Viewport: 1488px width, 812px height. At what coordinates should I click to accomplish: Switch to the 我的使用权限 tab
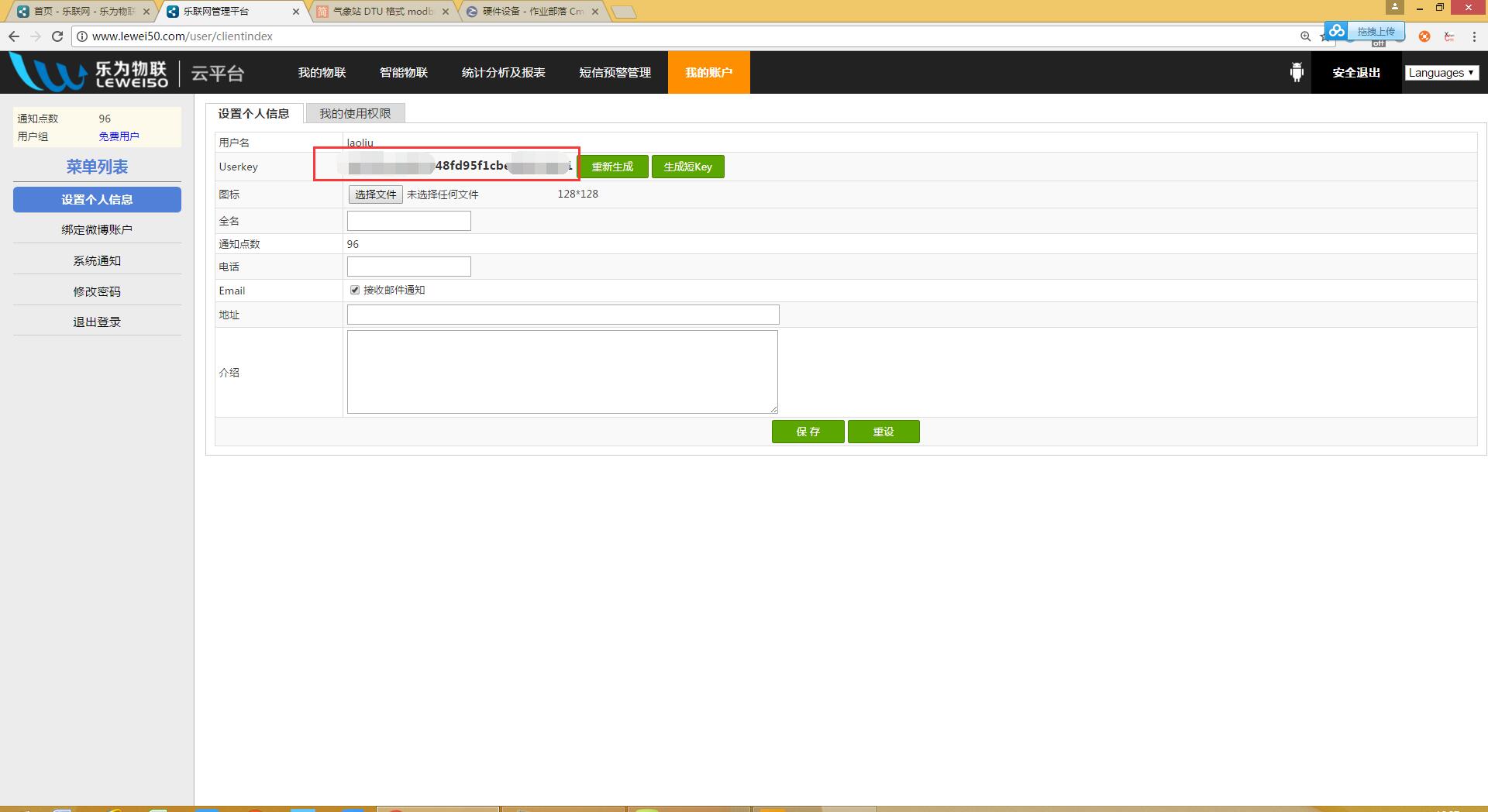[355, 113]
